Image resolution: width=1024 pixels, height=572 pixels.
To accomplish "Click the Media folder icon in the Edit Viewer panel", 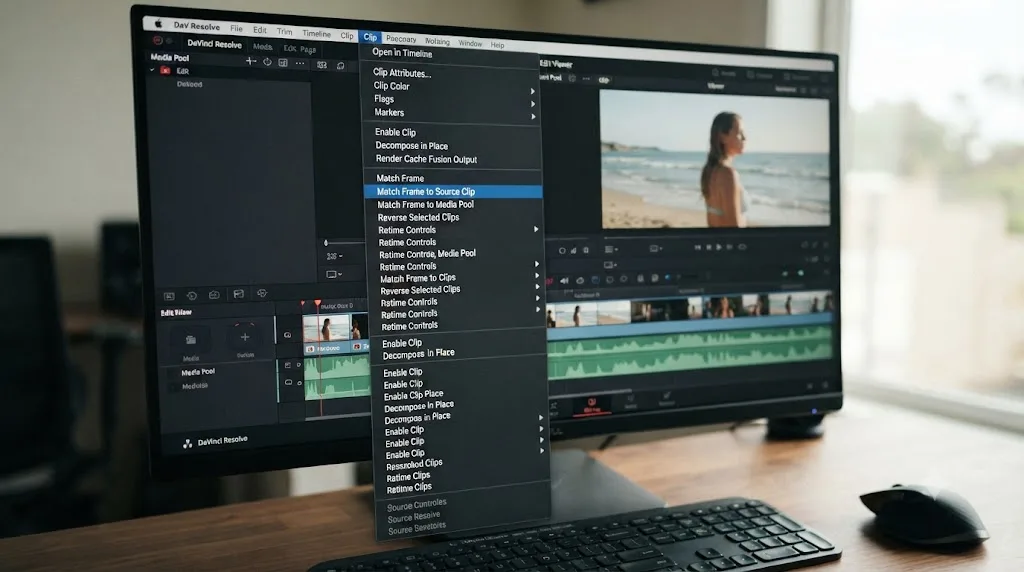I will point(191,340).
